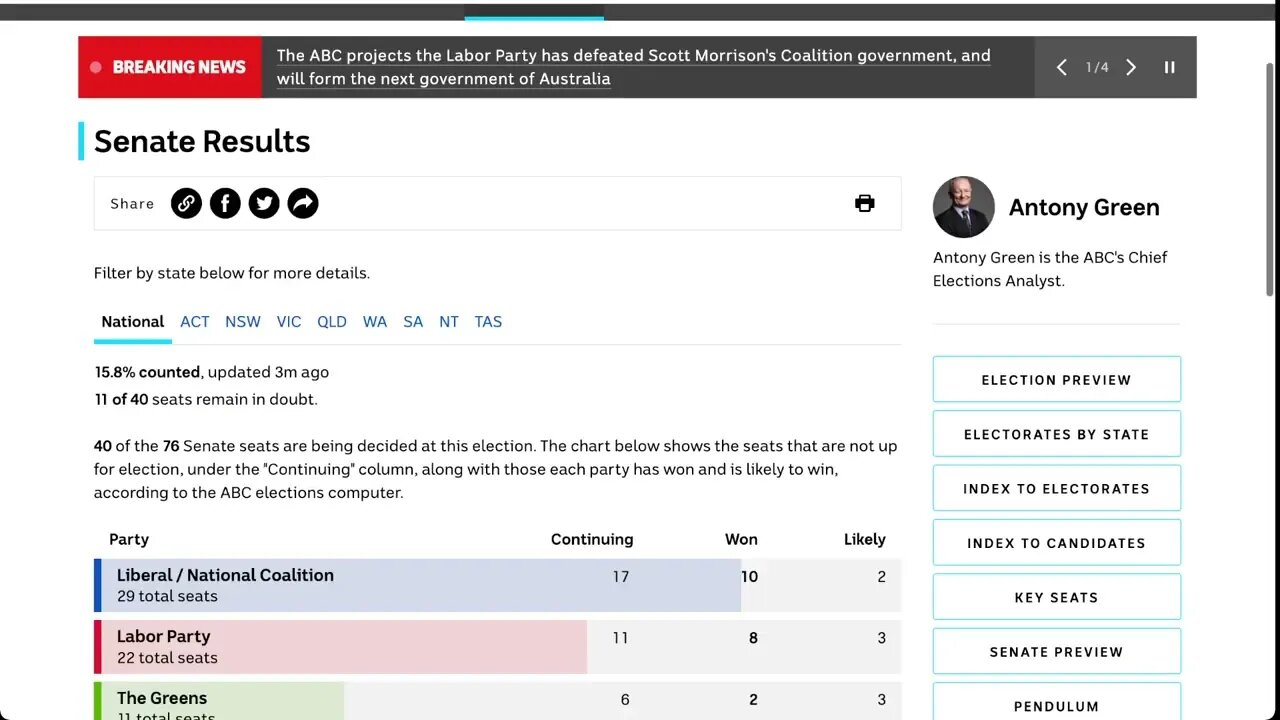Go to previous breaking news item

(x=1062, y=67)
